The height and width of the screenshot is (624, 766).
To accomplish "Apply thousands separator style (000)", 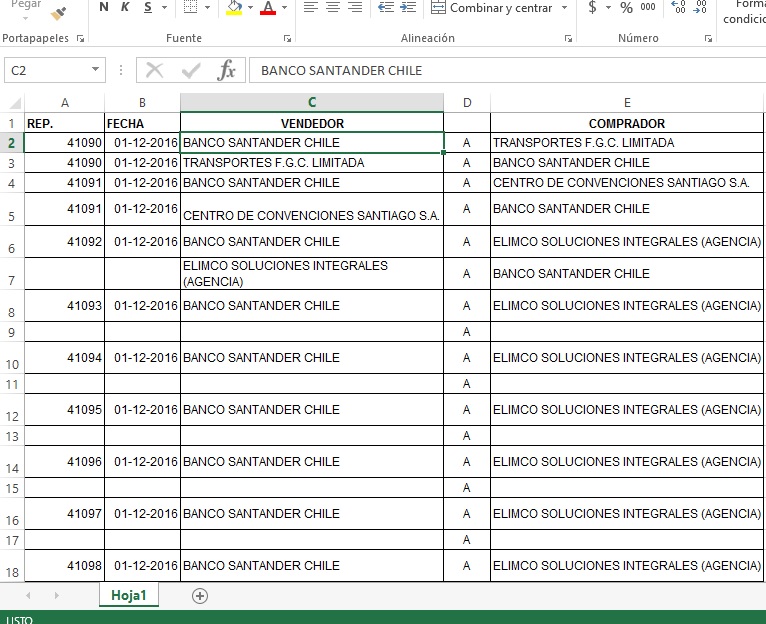I will (648, 7).
